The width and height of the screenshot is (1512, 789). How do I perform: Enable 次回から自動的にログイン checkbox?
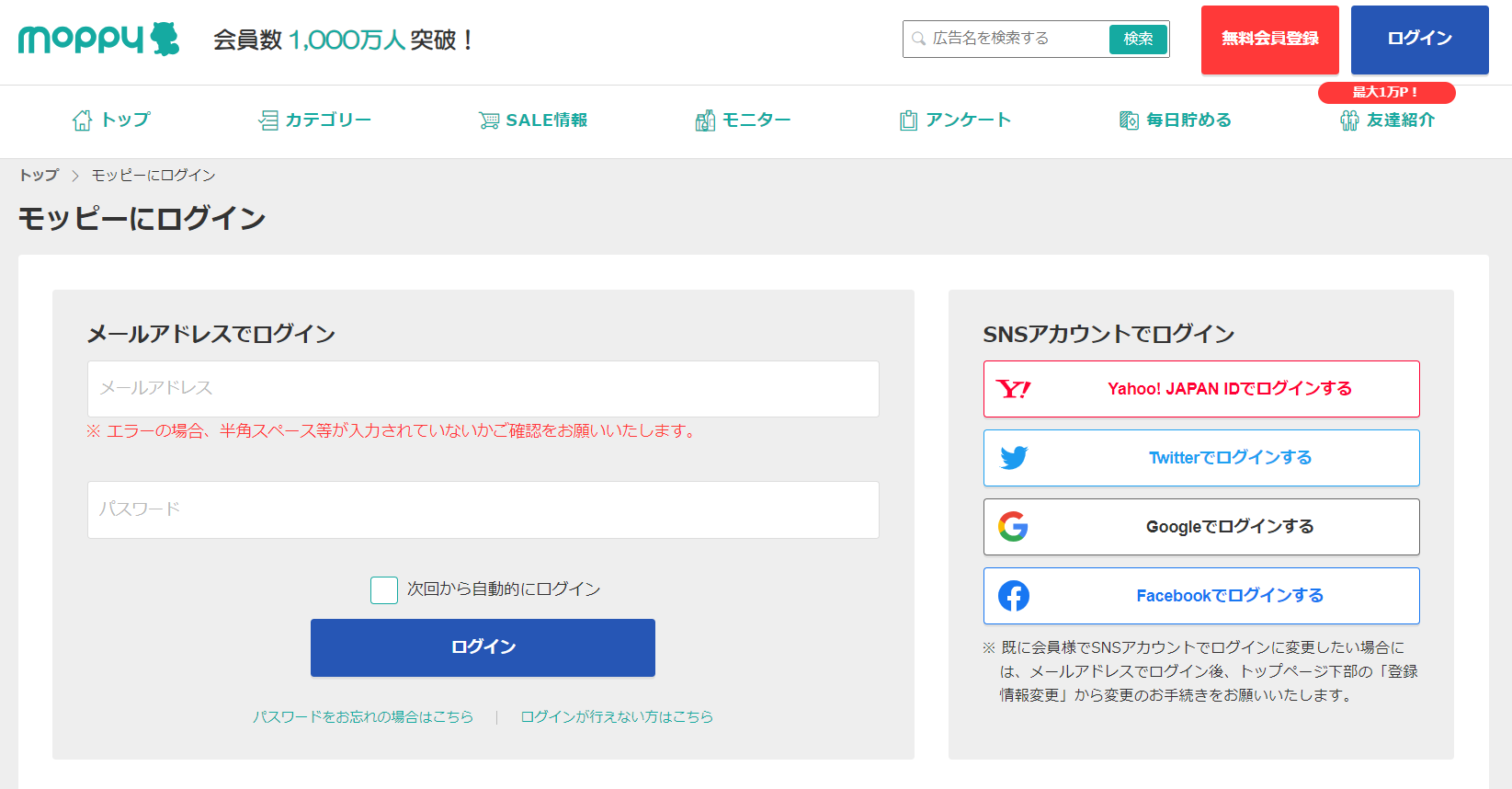tap(384, 590)
